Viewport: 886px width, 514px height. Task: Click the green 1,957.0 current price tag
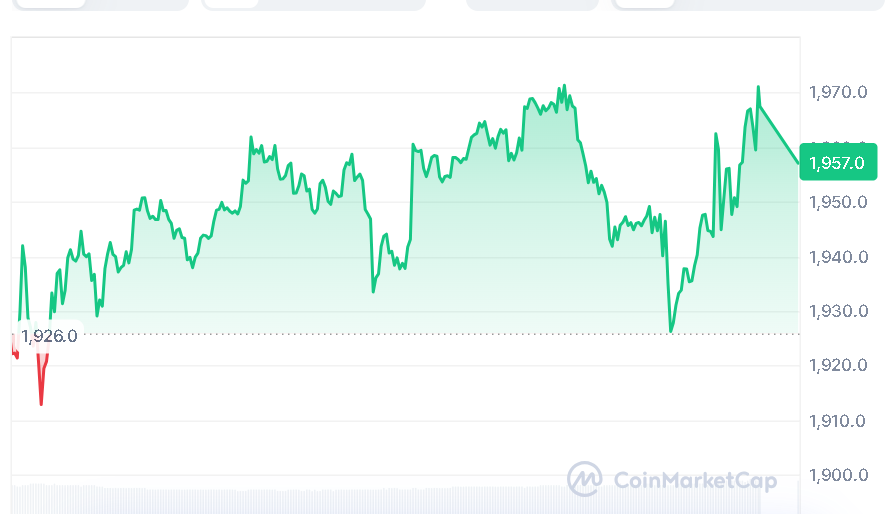click(x=838, y=162)
